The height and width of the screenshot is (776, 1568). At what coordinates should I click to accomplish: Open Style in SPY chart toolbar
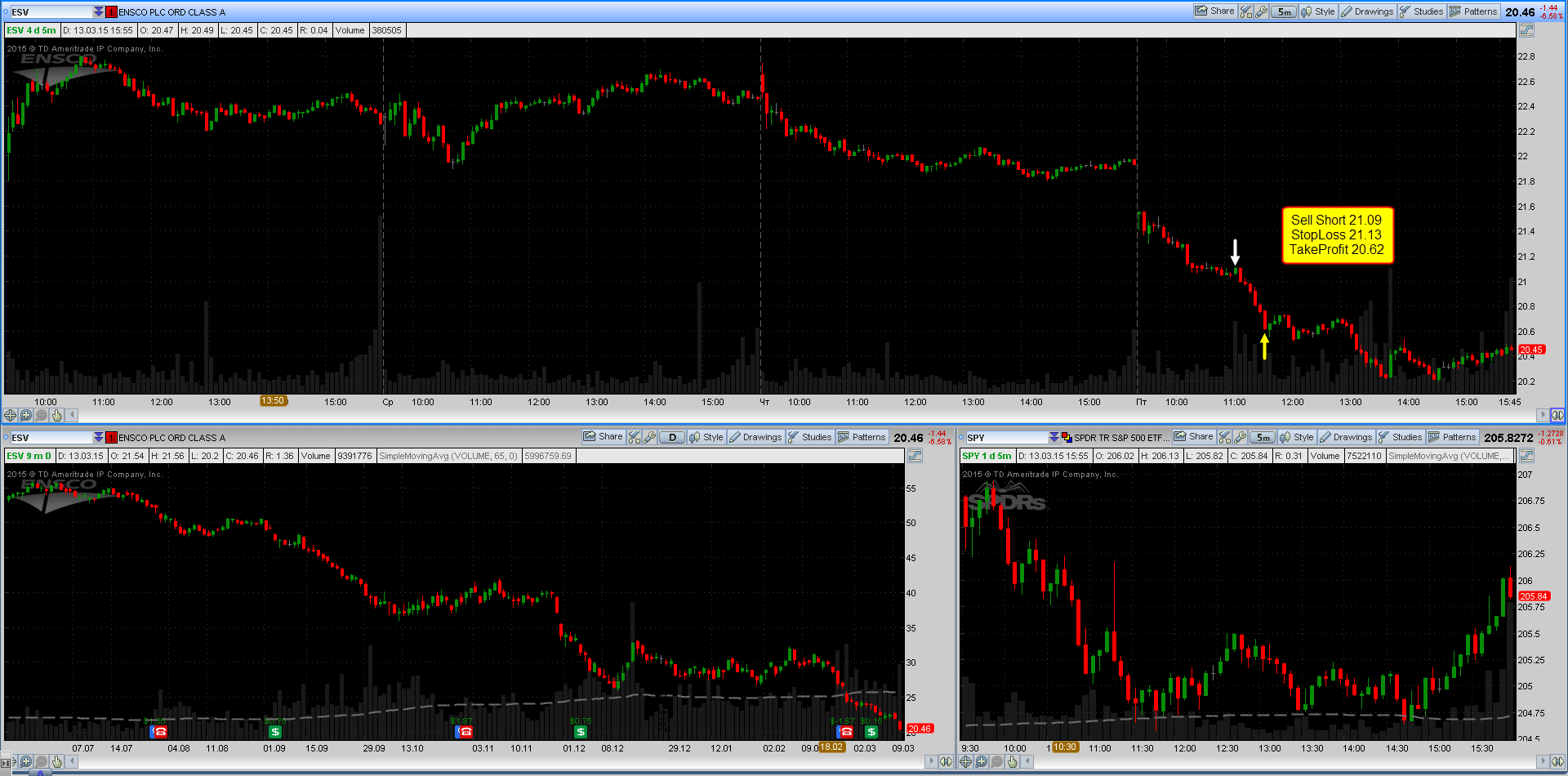click(1297, 437)
